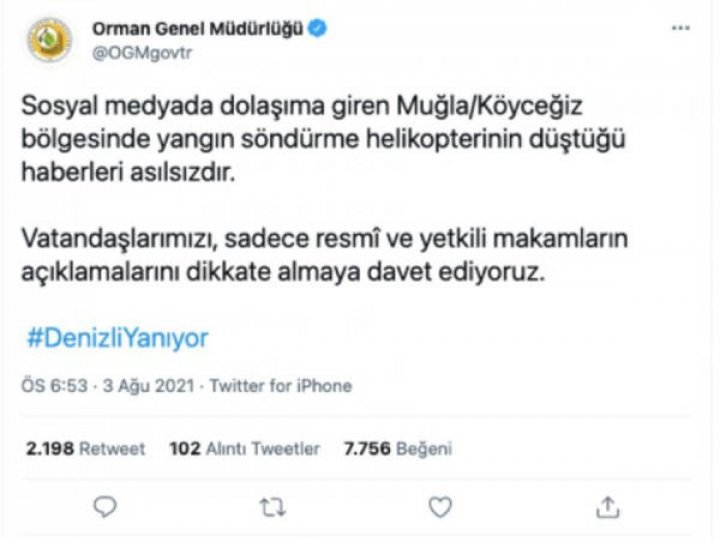Viewport: 720px width, 542px height.
Task: View the 102 Alıntı Tweetler list
Action: pyautogui.click(x=245, y=448)
